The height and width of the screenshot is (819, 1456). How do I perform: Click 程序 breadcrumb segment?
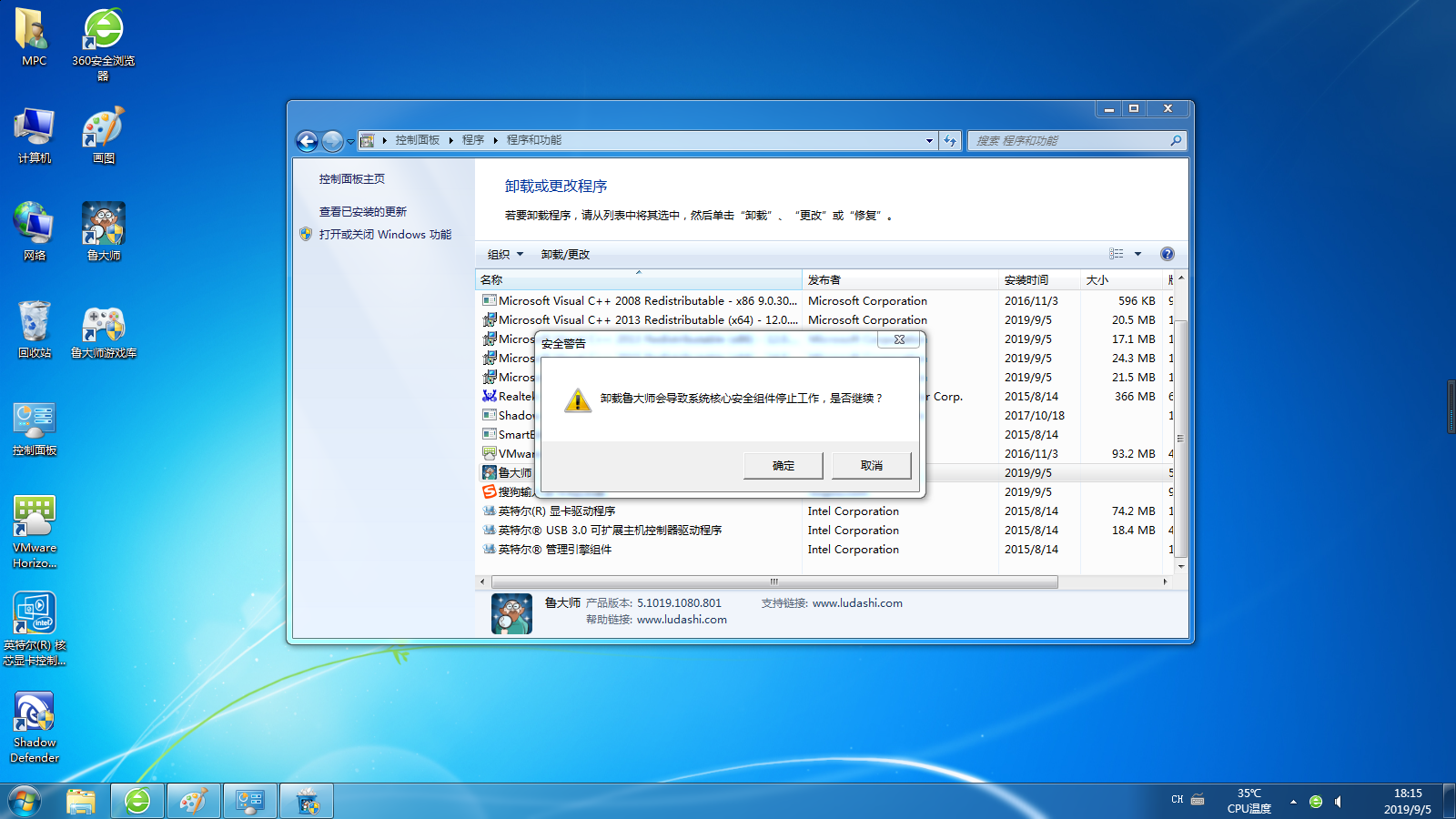[473, 140]
